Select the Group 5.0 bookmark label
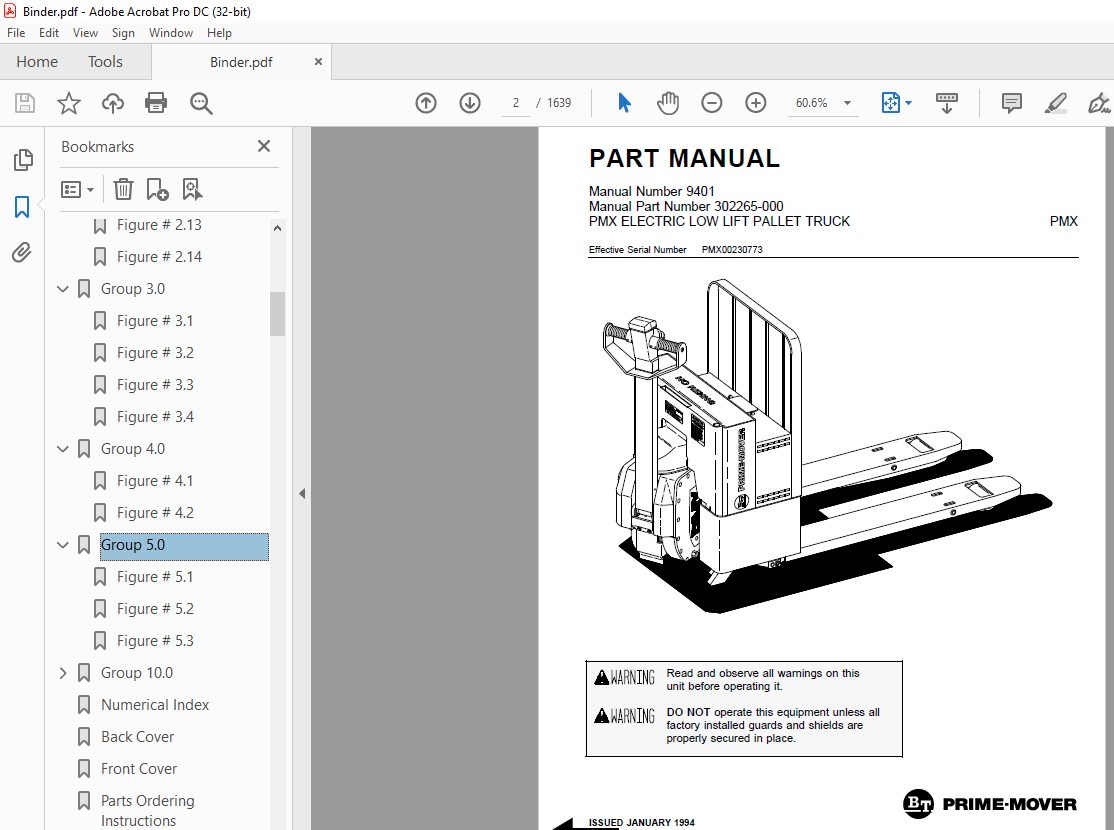 tap(184, 546)
